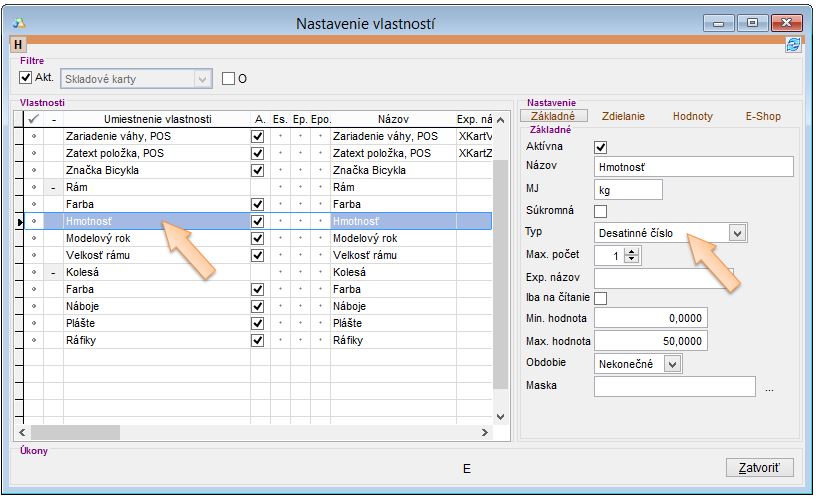Click the Umiestnenie vlastnosti column header
Image resolution: width=816 pixels, height=500 pixels.
pyautogui.click(x=157, y=119)
